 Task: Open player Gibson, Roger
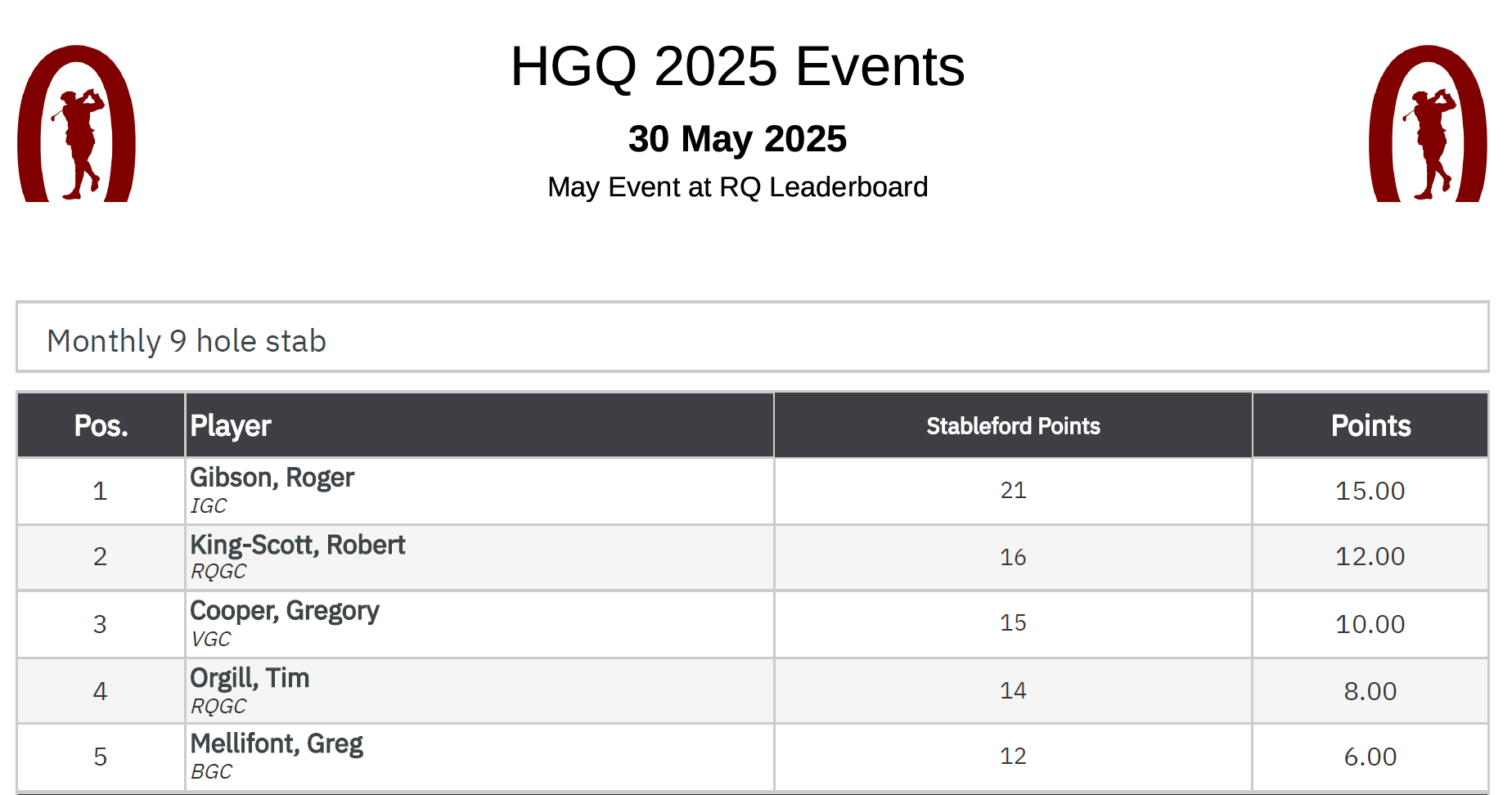point(272,478)
